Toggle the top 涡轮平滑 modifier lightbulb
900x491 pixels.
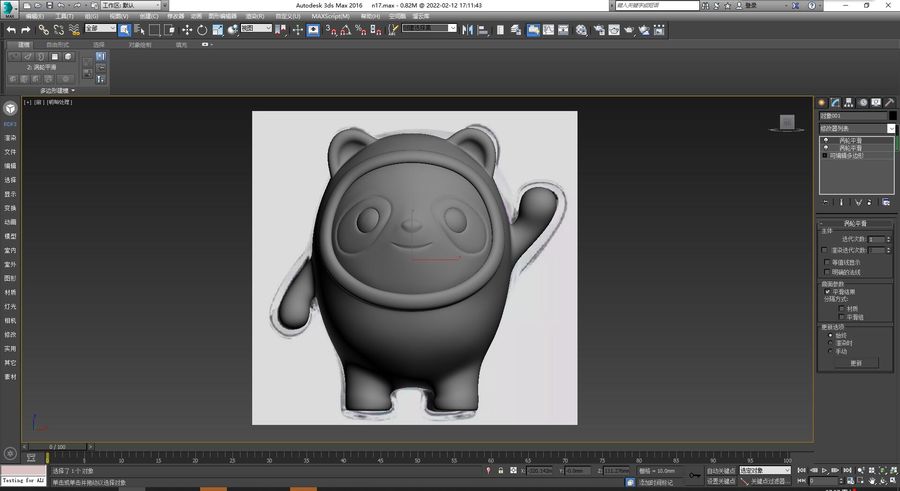coord(826,140)
